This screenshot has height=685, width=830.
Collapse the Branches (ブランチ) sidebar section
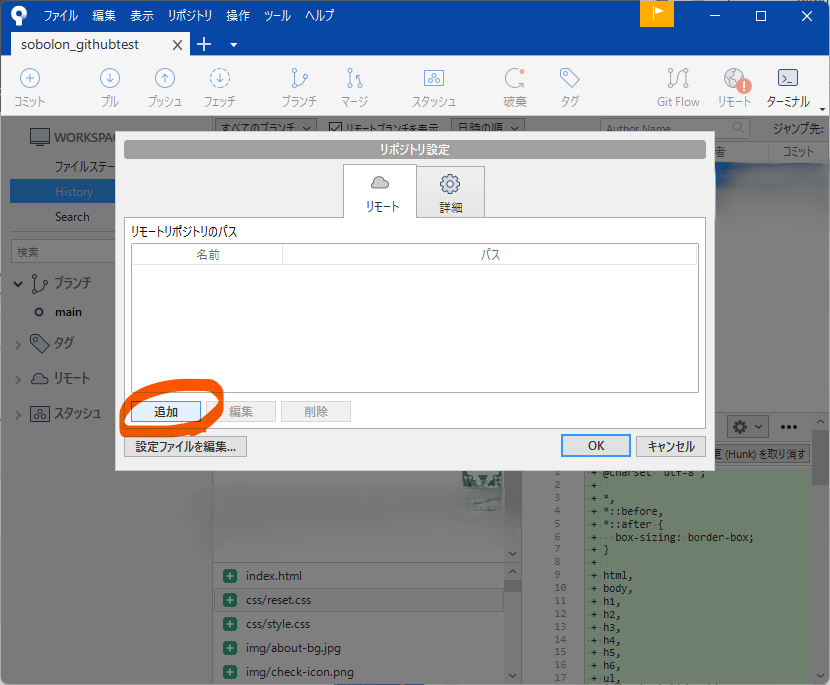pos(18,284)
